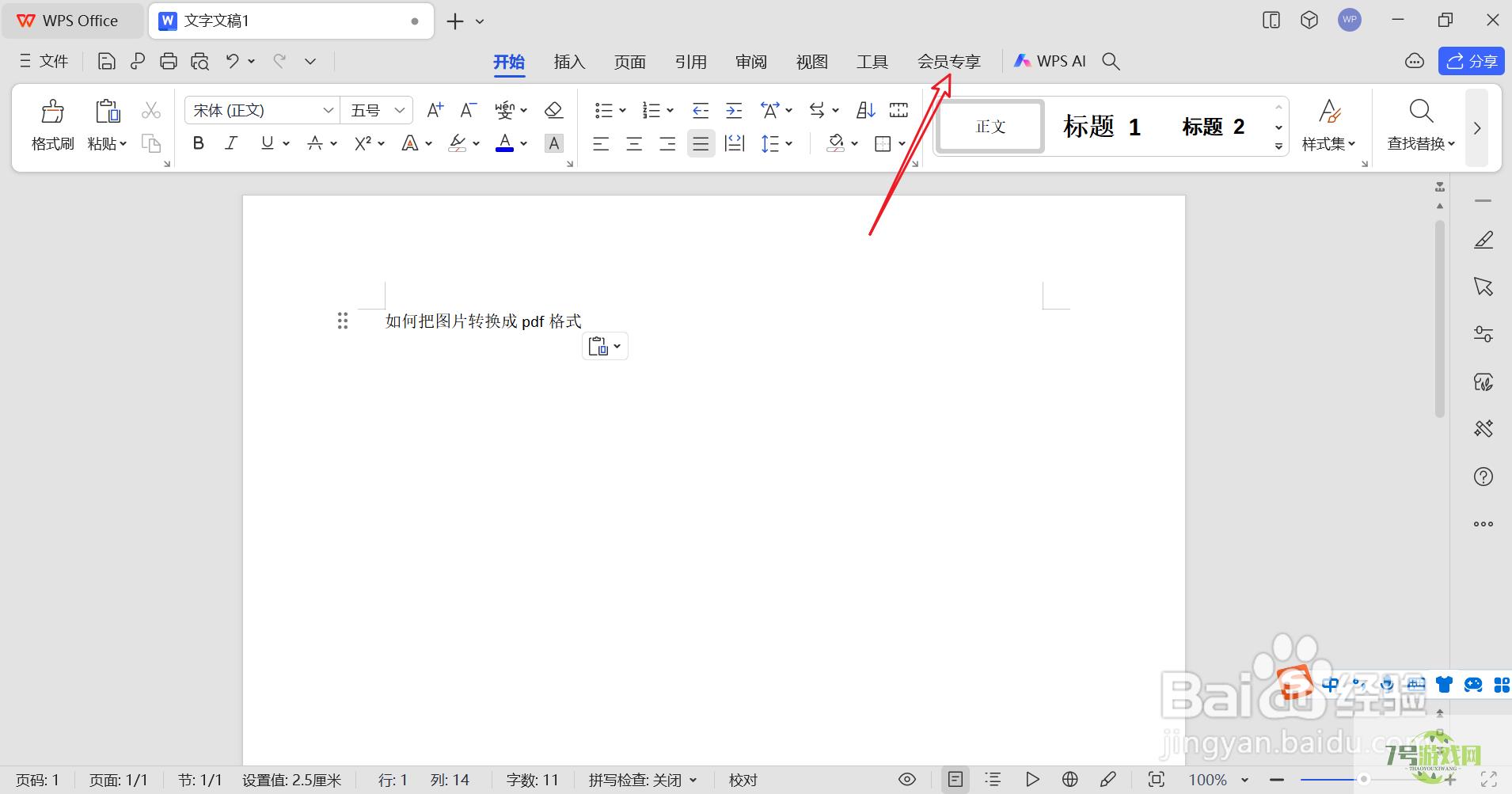The height and width of the screenshot is (794, 1512).
Task: Expand the borders dropdown
Action: 902,144
